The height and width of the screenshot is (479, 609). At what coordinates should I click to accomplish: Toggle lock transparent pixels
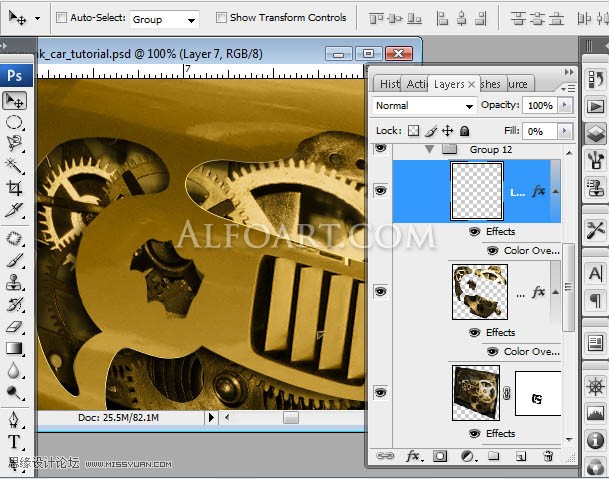pyautogui.click(x=413, y=131)
